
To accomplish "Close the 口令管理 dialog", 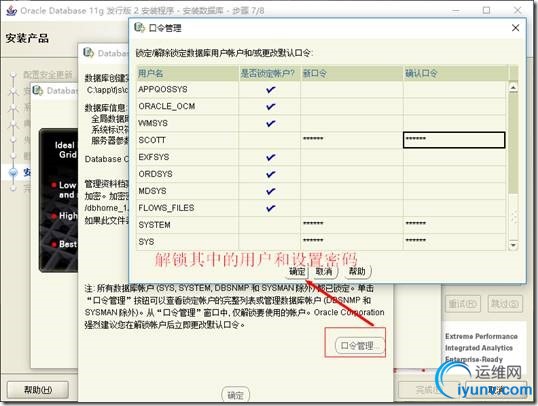I will pos(515,28).
